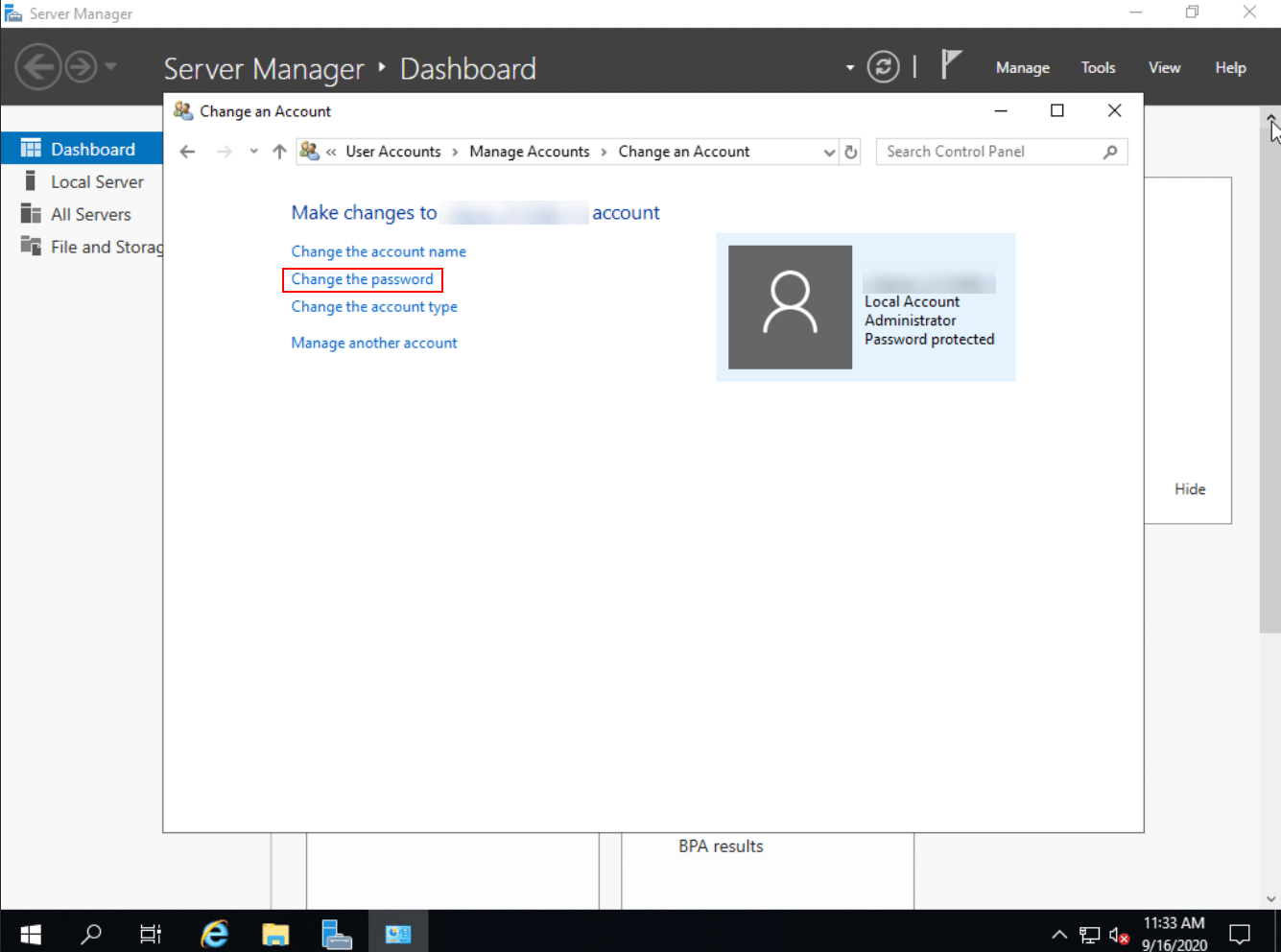Screen dimensions: 1281x952
Task: Open the Tools menu
Action: coord(1098,67)
